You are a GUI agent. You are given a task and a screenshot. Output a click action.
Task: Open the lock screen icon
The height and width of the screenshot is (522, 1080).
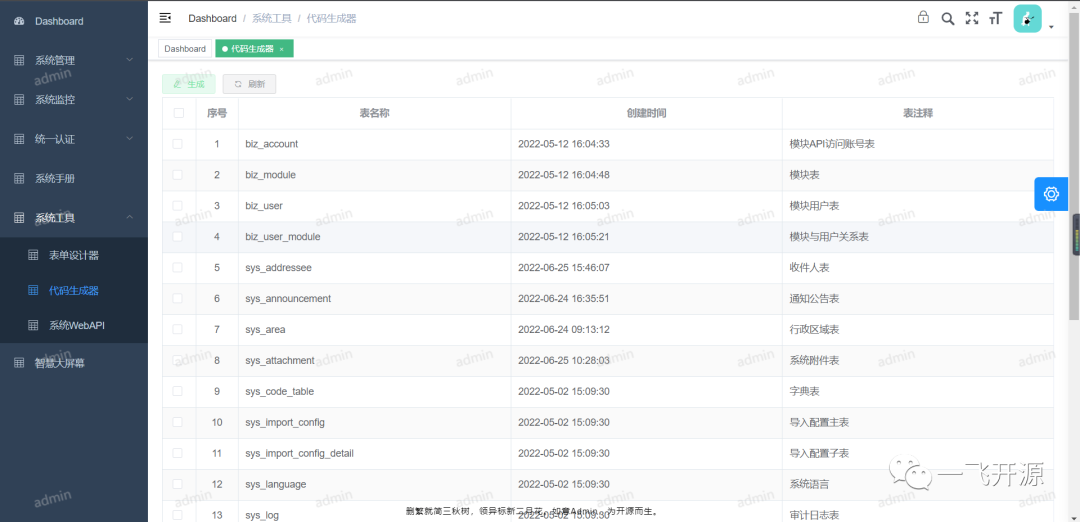923,18
